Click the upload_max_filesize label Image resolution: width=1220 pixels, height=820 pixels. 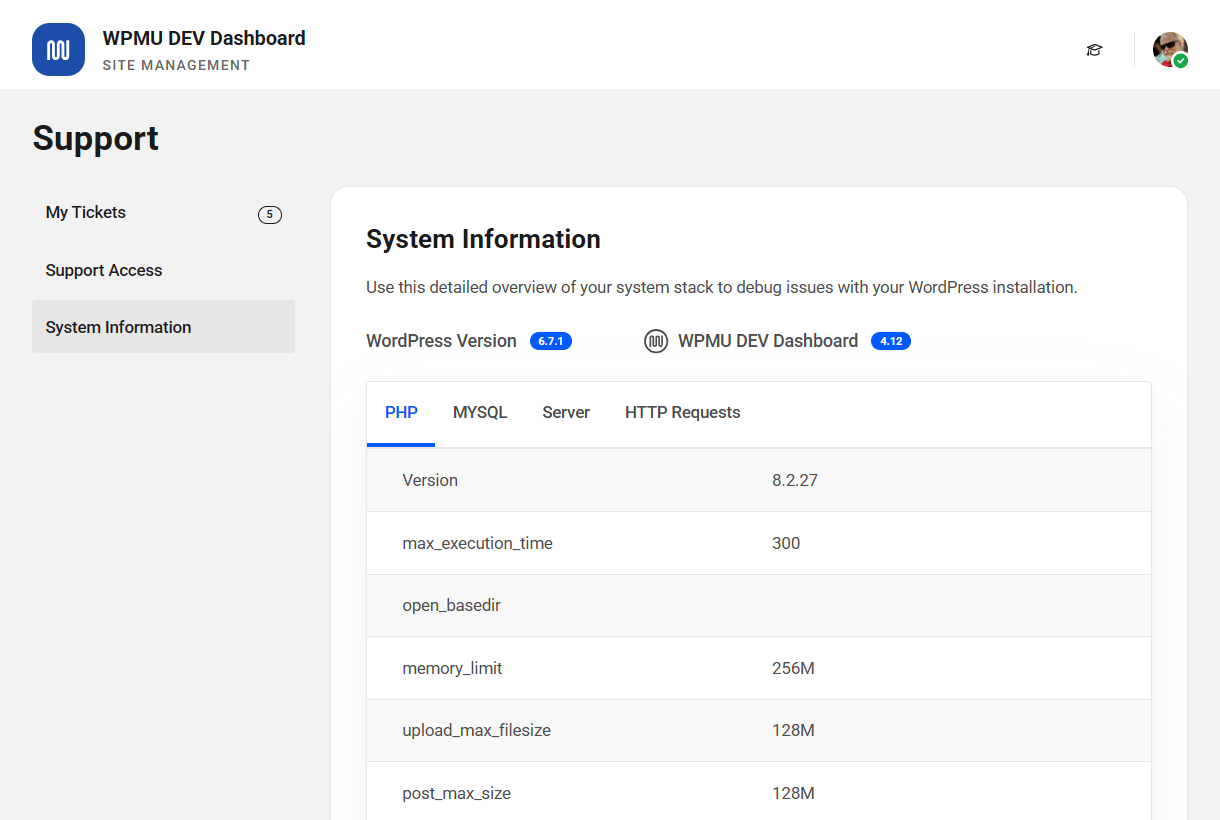476,731
